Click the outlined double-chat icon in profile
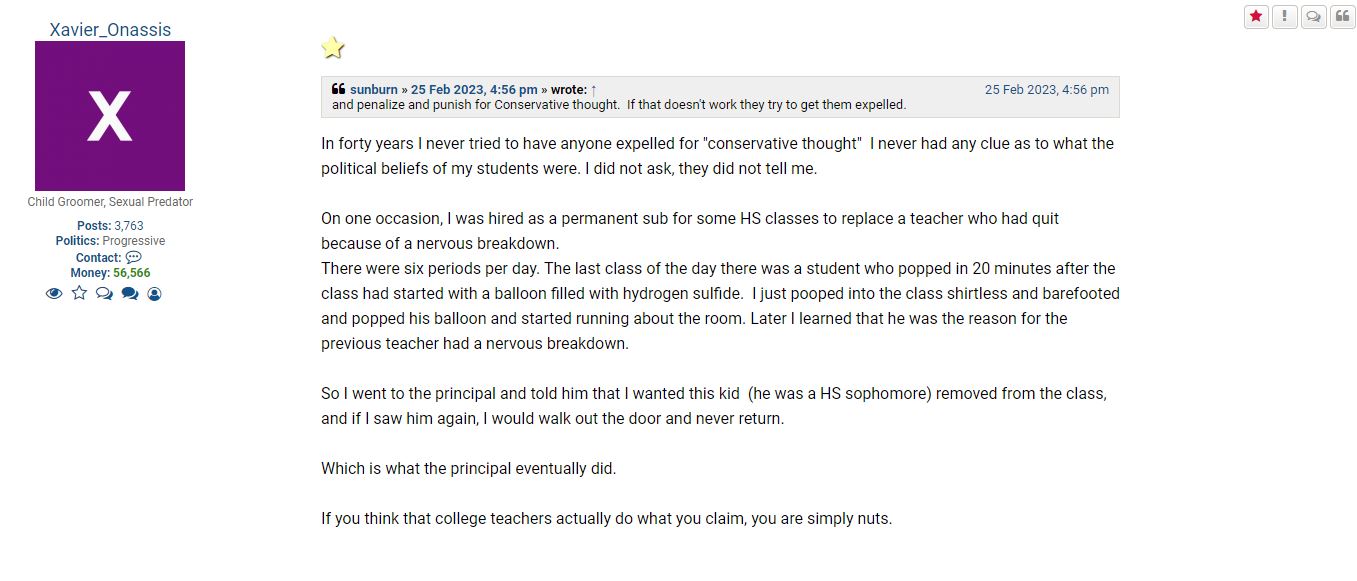Screen dimensions: 1357x581 click(104, 294)
